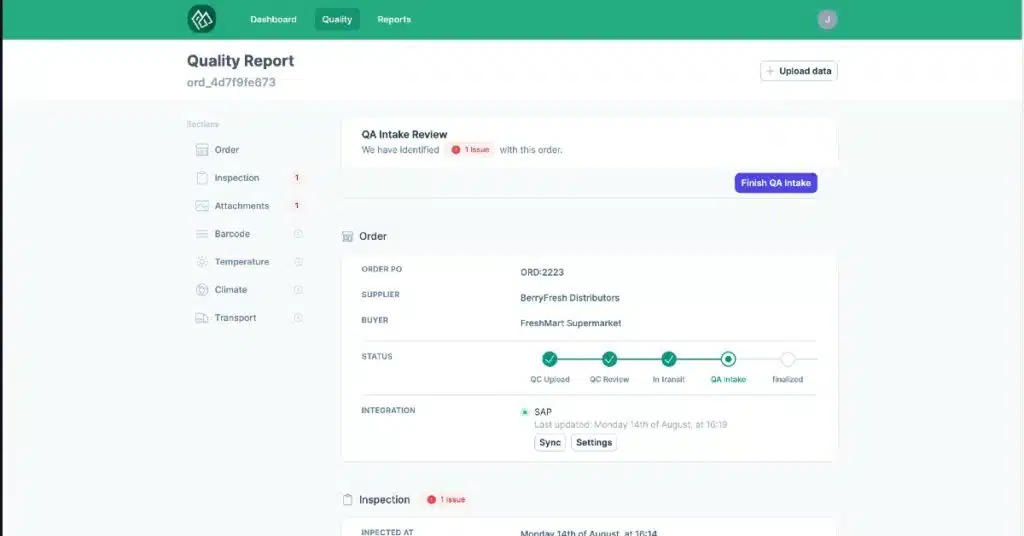Click the Climate sidebar icon
The height and width of the screenshot is (536, 1024).
pos(202,290)
